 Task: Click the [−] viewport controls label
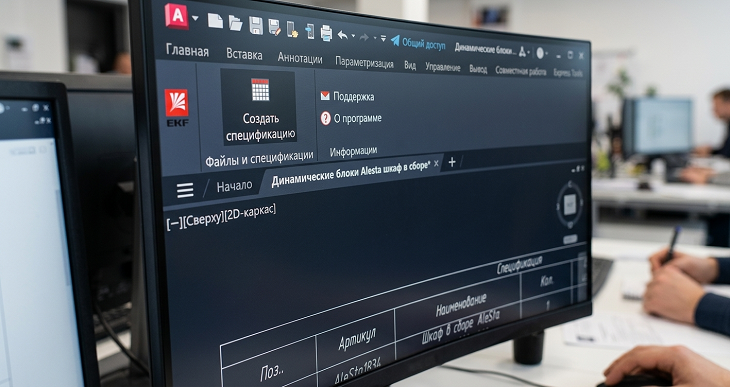pyautogui.click(x=175, y=223)
